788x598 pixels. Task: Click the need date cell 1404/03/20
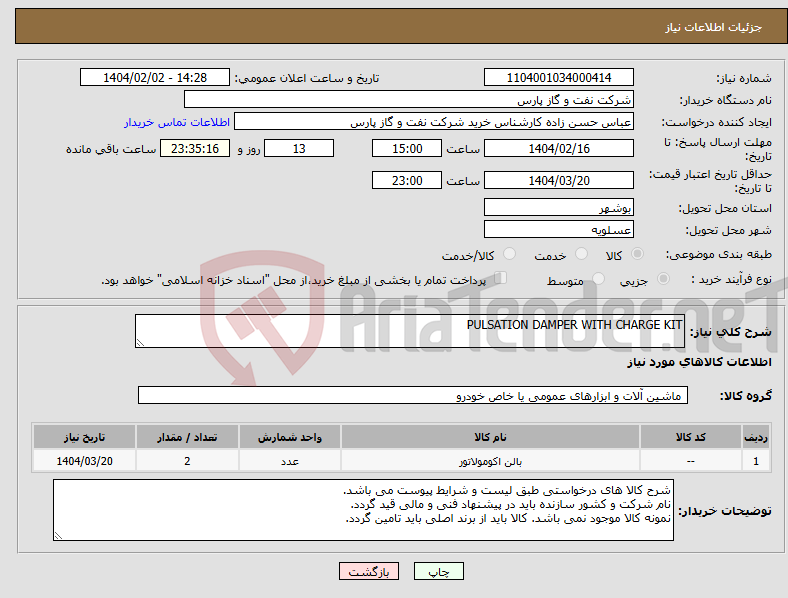[x=84, y=461]
